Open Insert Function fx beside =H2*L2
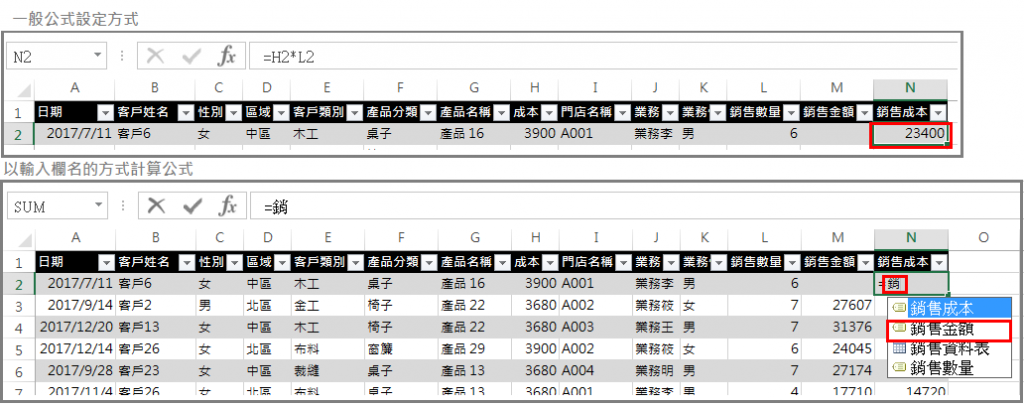This screenshot has height=405, width=1024. pos(226,56)
